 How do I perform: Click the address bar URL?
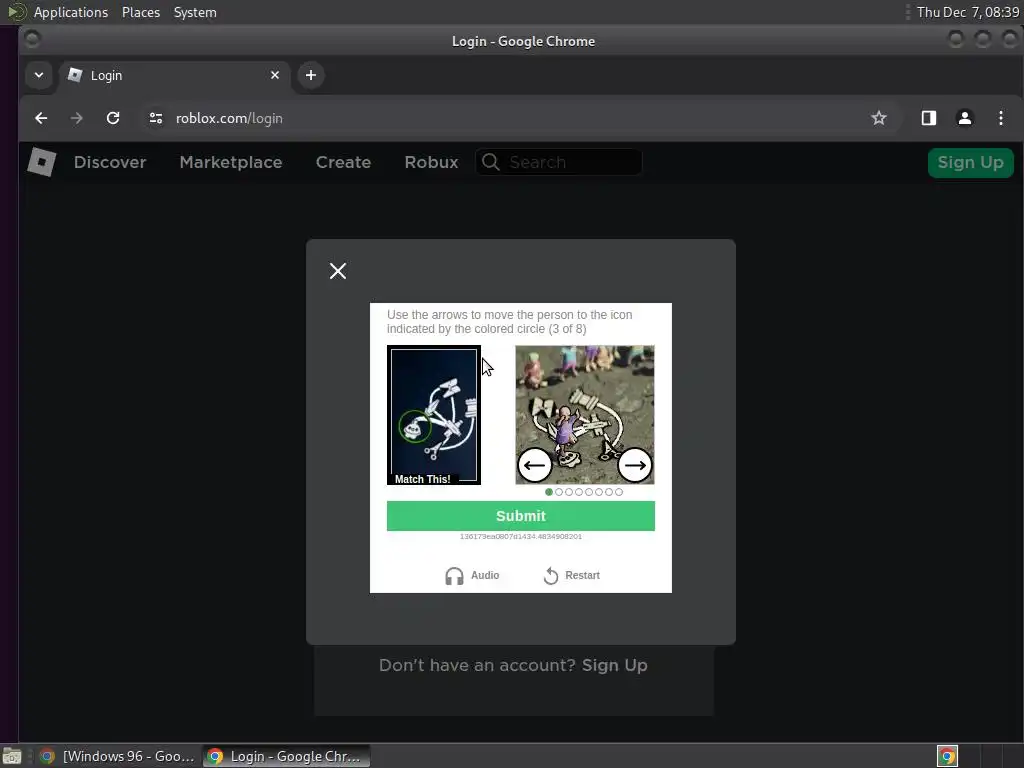[x=229, y=118]
